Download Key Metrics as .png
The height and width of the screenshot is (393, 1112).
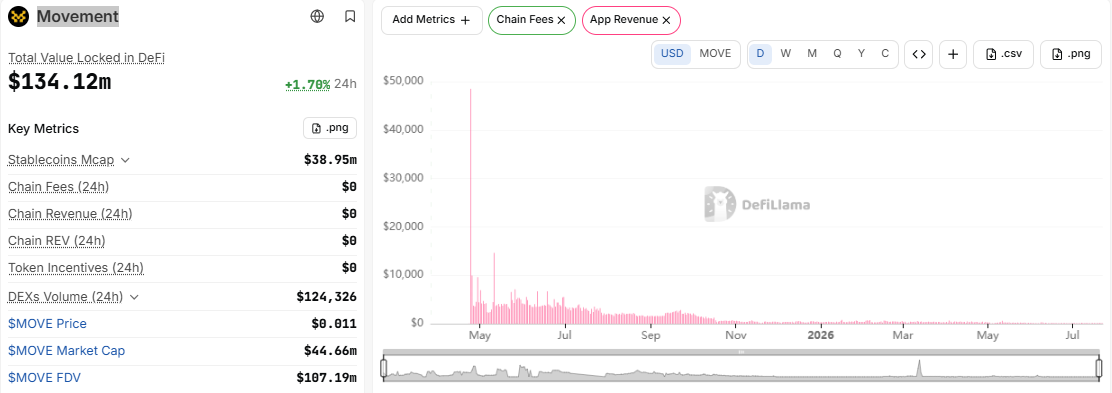pyautogui.click(x=330, y=128)
